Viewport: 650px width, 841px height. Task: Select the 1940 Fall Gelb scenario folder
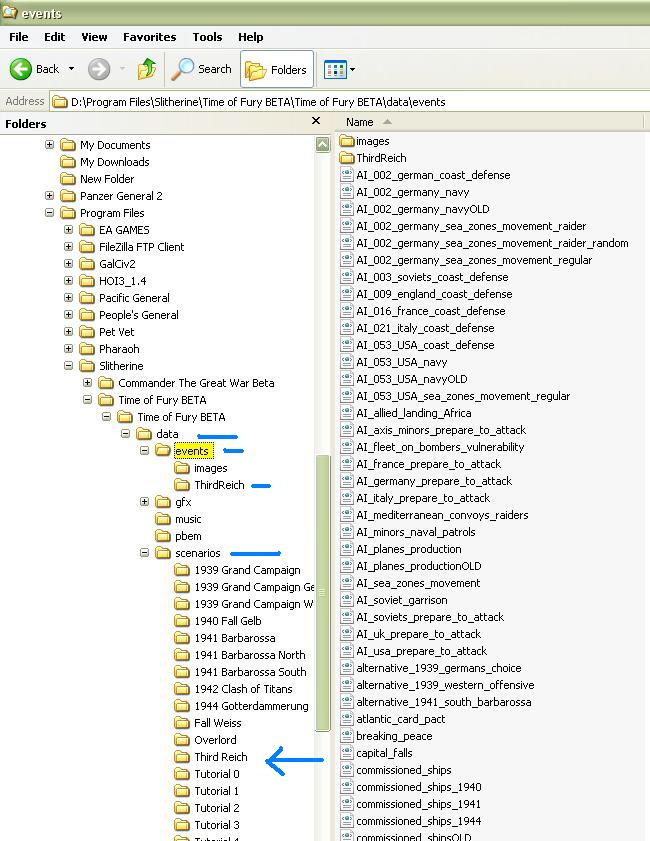point(227,621)
